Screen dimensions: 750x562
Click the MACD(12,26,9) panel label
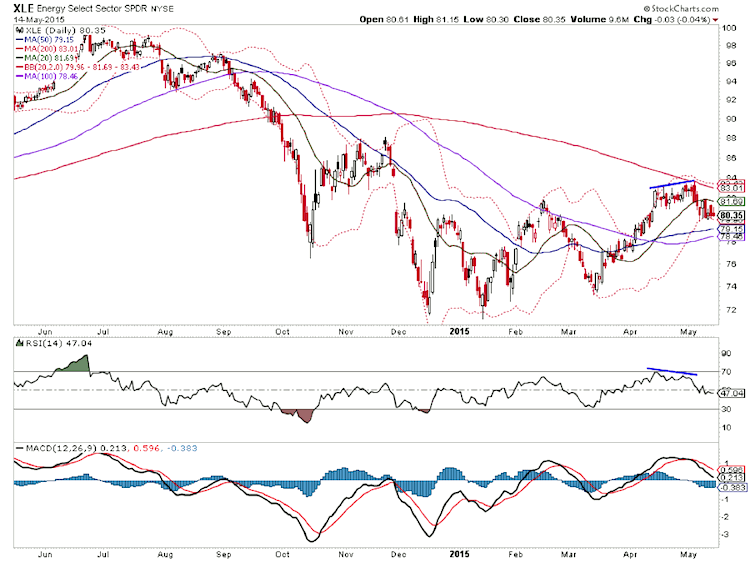click(61, 448)
